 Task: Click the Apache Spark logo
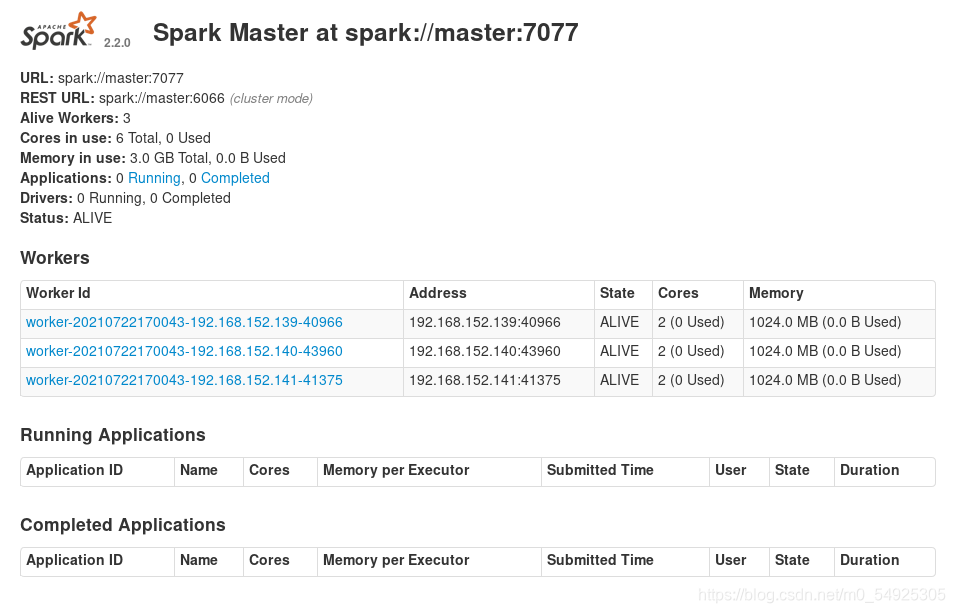tap(58, 30)
